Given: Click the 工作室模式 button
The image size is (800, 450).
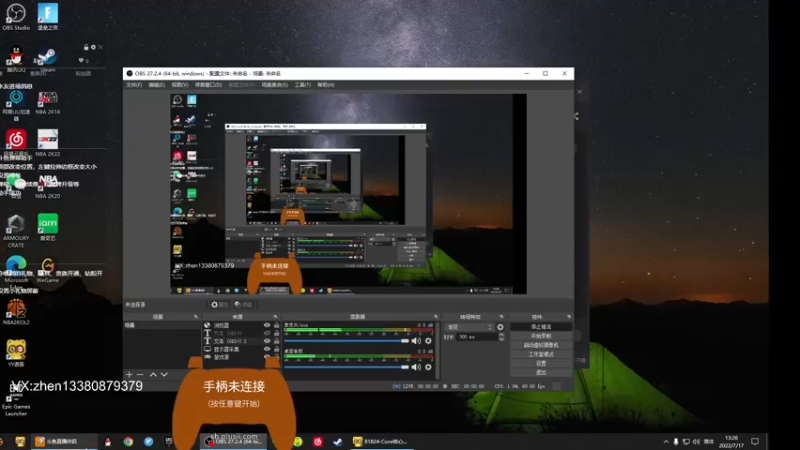Looking at the screenshot, I should [x=541, y=354].
